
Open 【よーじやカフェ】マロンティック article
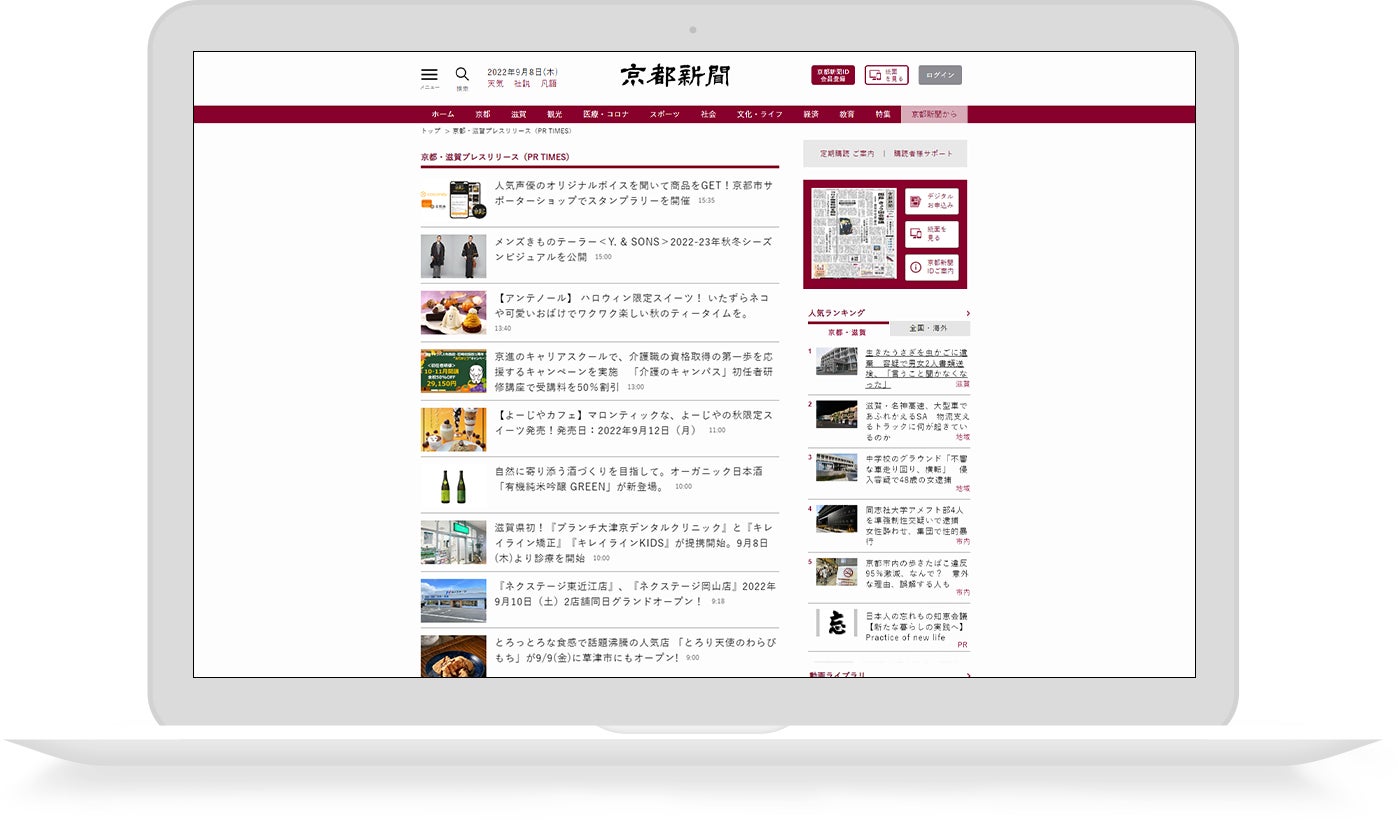[634, 422]
